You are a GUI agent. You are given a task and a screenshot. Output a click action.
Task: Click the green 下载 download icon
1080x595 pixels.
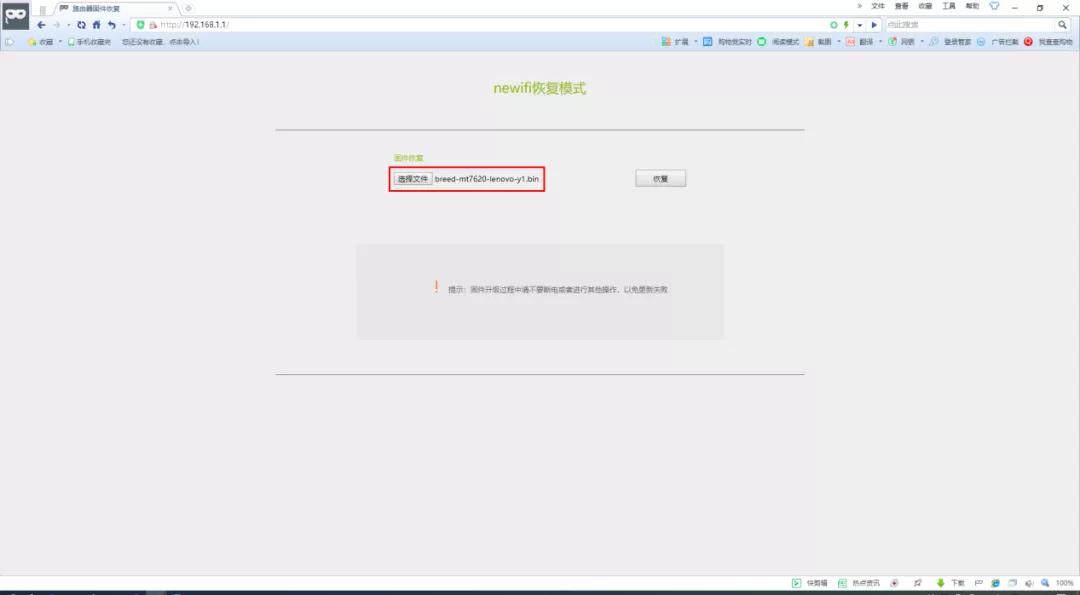940,583
